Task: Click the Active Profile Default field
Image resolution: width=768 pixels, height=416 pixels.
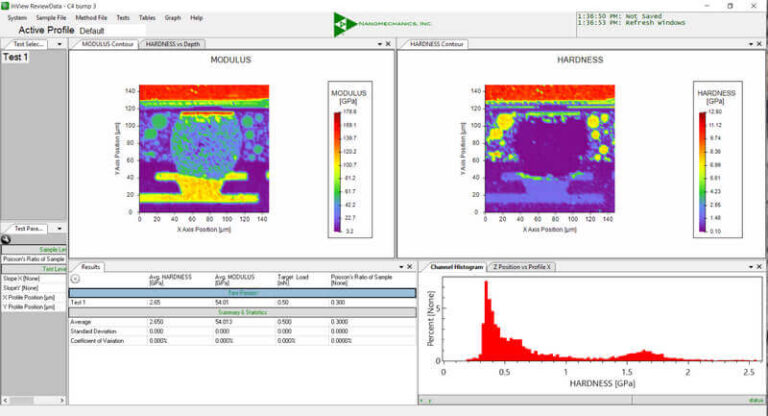Action: [x=93, y=30]
